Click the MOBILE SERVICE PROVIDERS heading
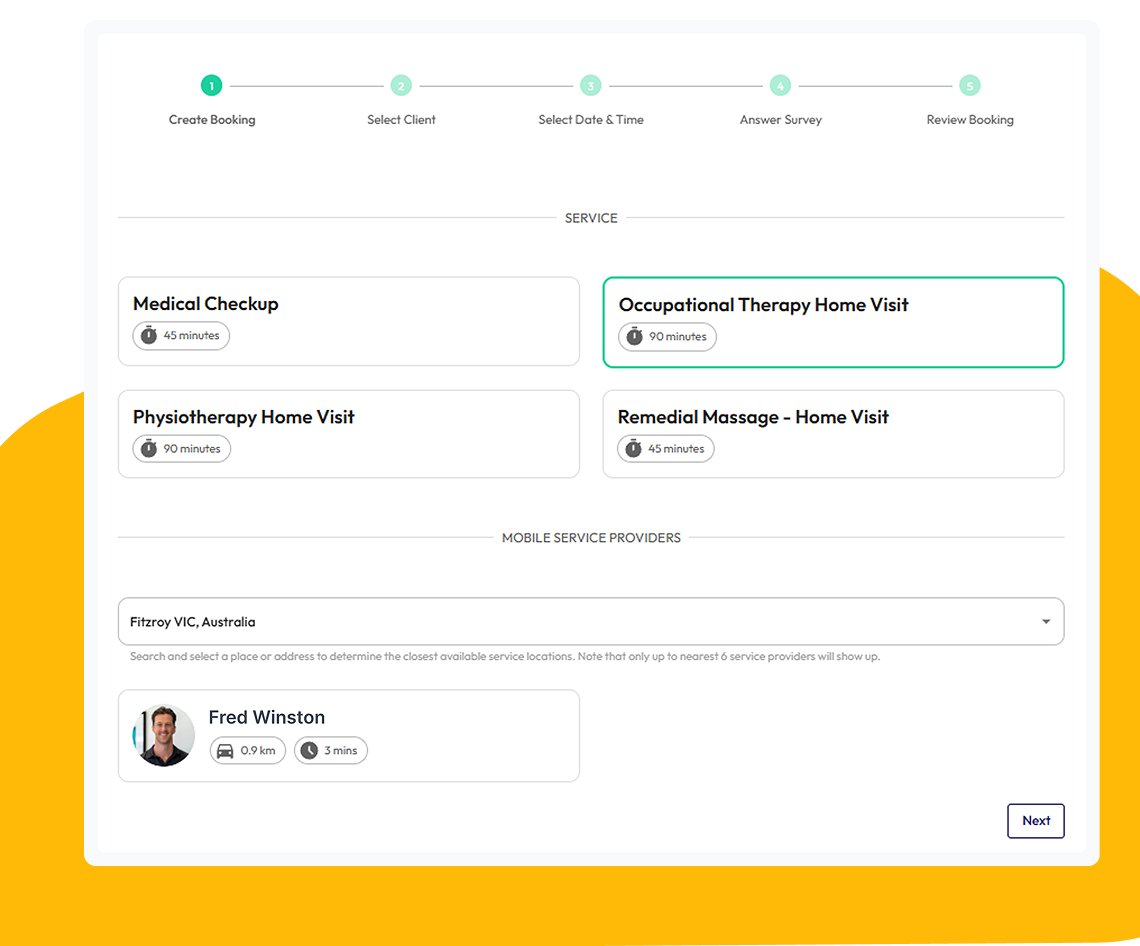Viewport: 1140px width, 946px height. tap(591, 538)
